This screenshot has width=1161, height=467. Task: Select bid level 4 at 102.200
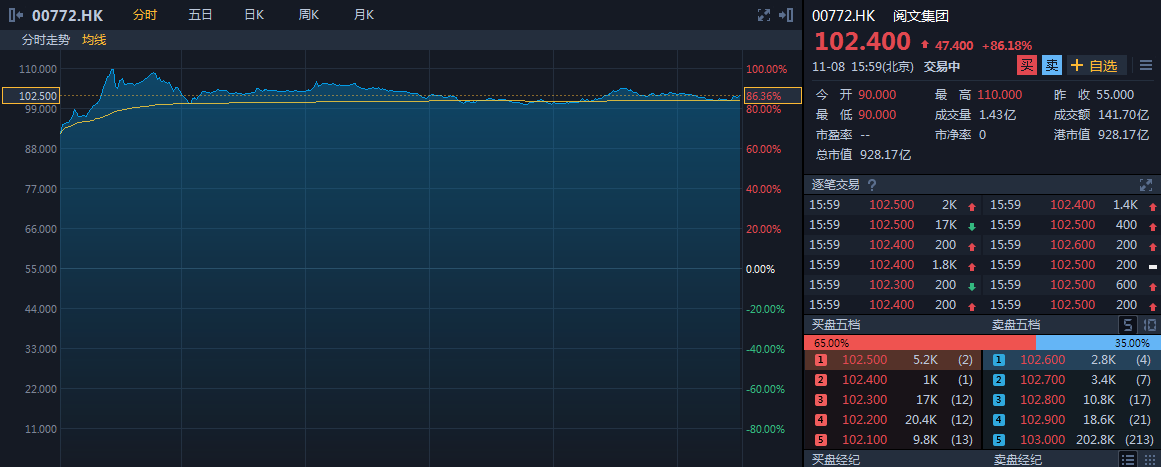(892, 420)
